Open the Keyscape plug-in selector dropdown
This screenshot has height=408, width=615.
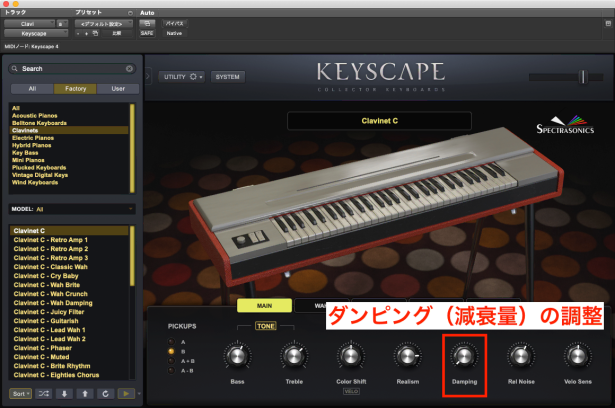pos(36,33)
